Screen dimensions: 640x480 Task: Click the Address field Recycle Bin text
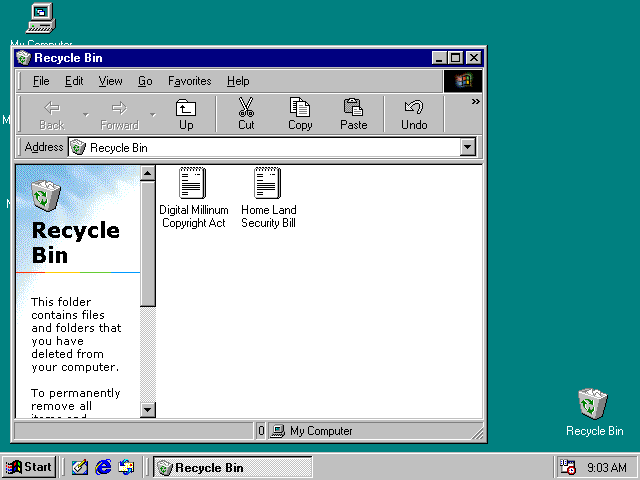coord(119,148)
